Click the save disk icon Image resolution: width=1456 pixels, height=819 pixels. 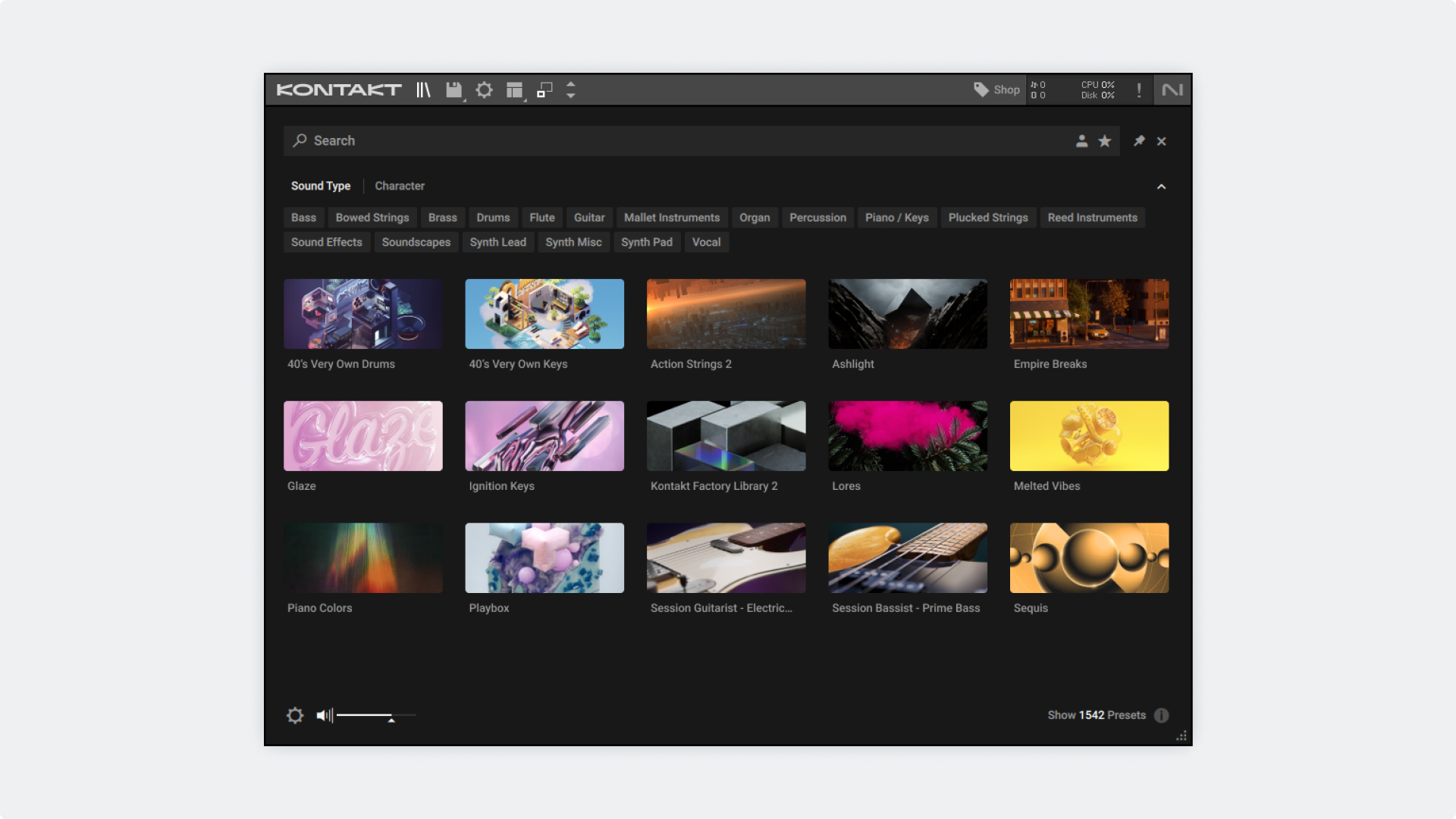(x=453, y=90)
